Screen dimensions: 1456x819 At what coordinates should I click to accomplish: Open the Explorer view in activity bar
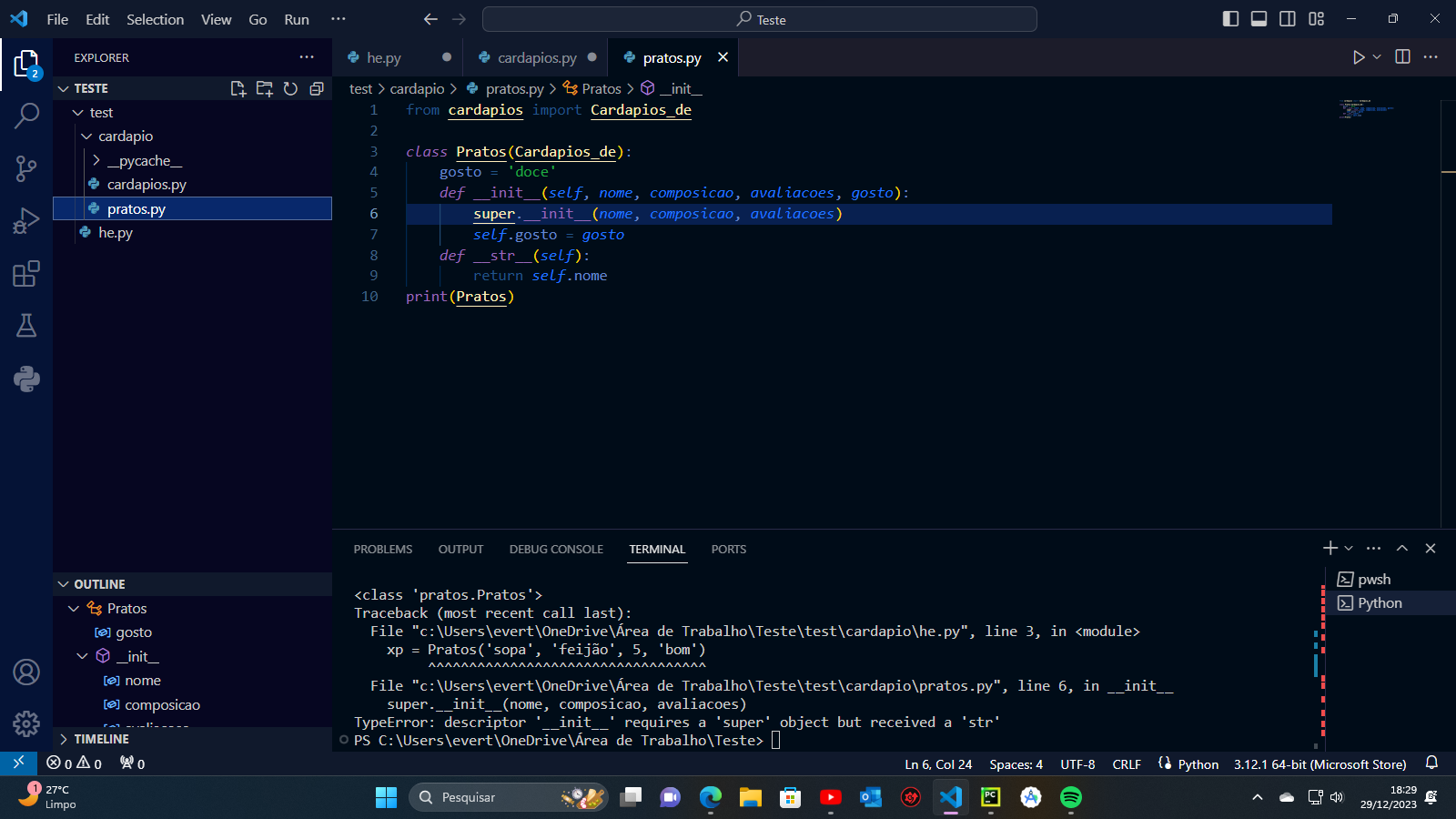pyautogui.click(x=26, y=64)
